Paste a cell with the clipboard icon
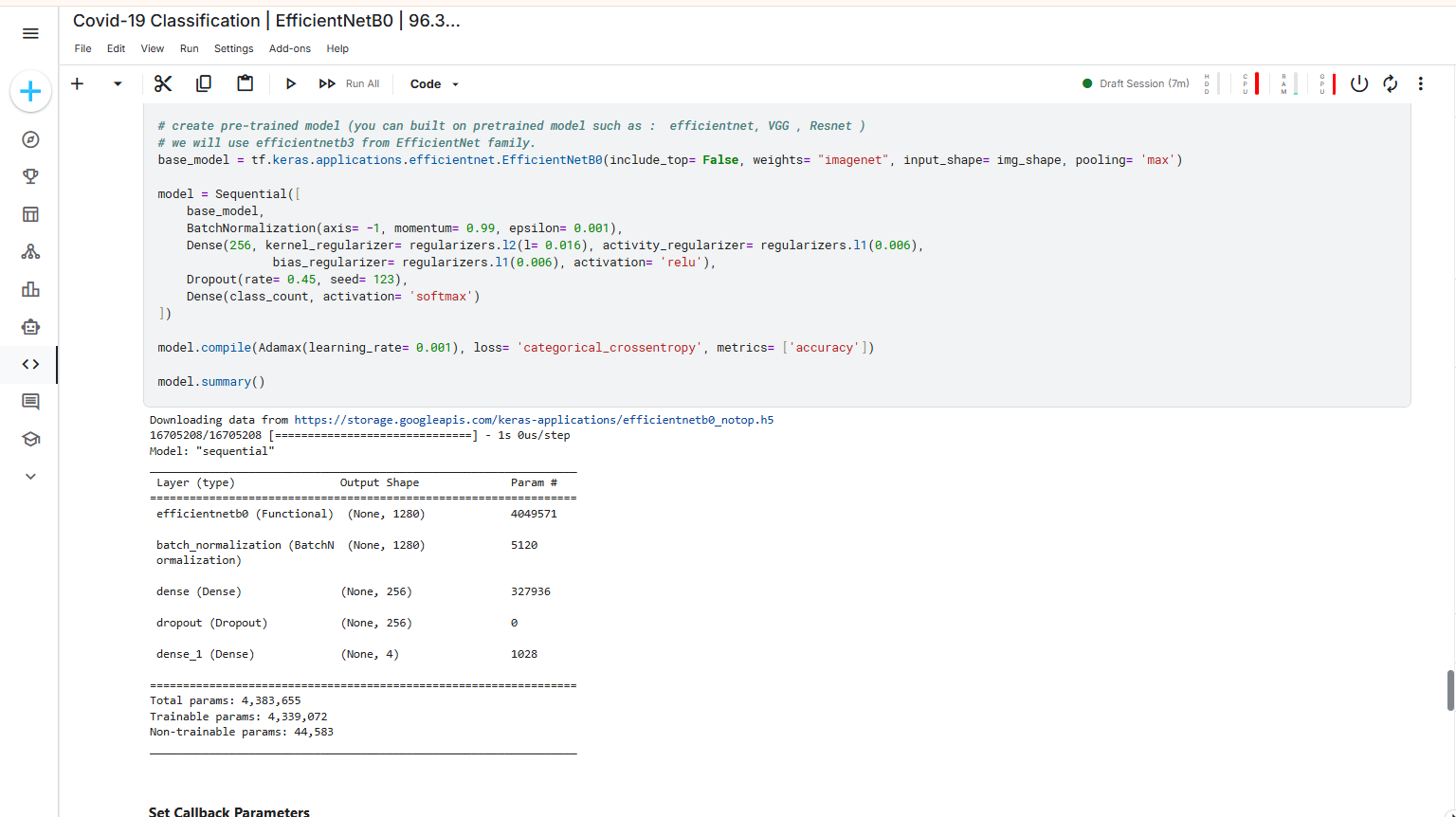 245,83
